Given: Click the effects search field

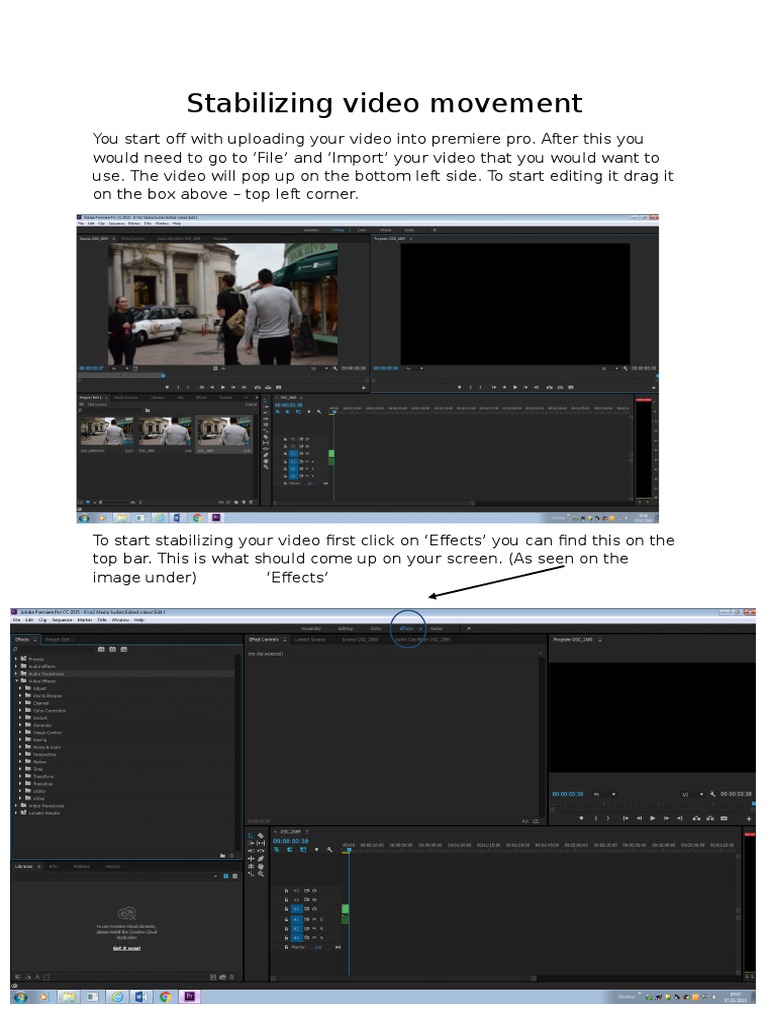Looking at the screenshot, I should point(54,649).
